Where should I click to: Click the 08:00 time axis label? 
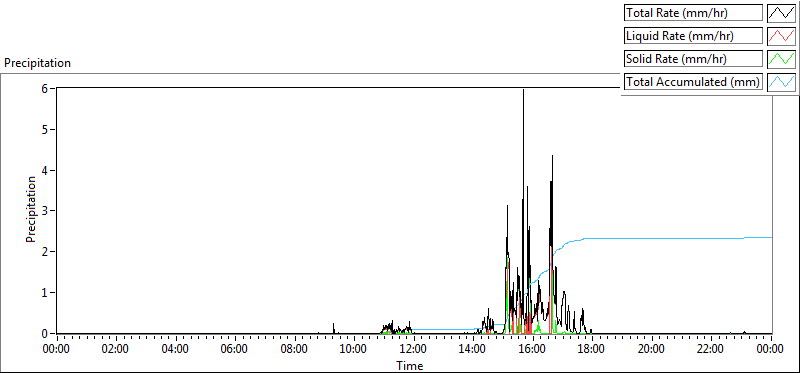(295, 349)
